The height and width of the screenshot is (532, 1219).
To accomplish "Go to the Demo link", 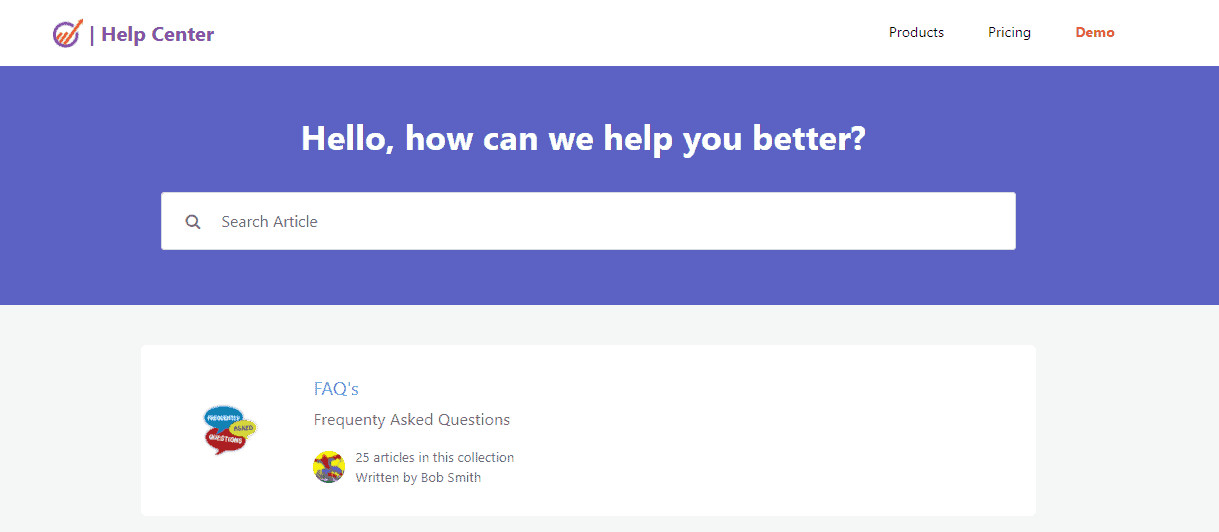I will 1095,33.
